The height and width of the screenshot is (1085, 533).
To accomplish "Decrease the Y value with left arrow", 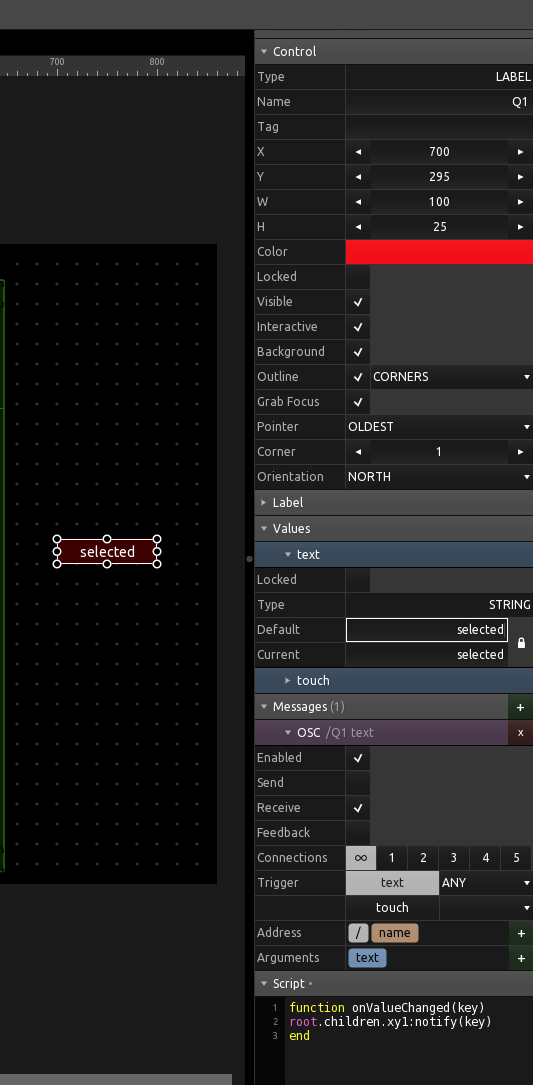I will tap(358, 176).
